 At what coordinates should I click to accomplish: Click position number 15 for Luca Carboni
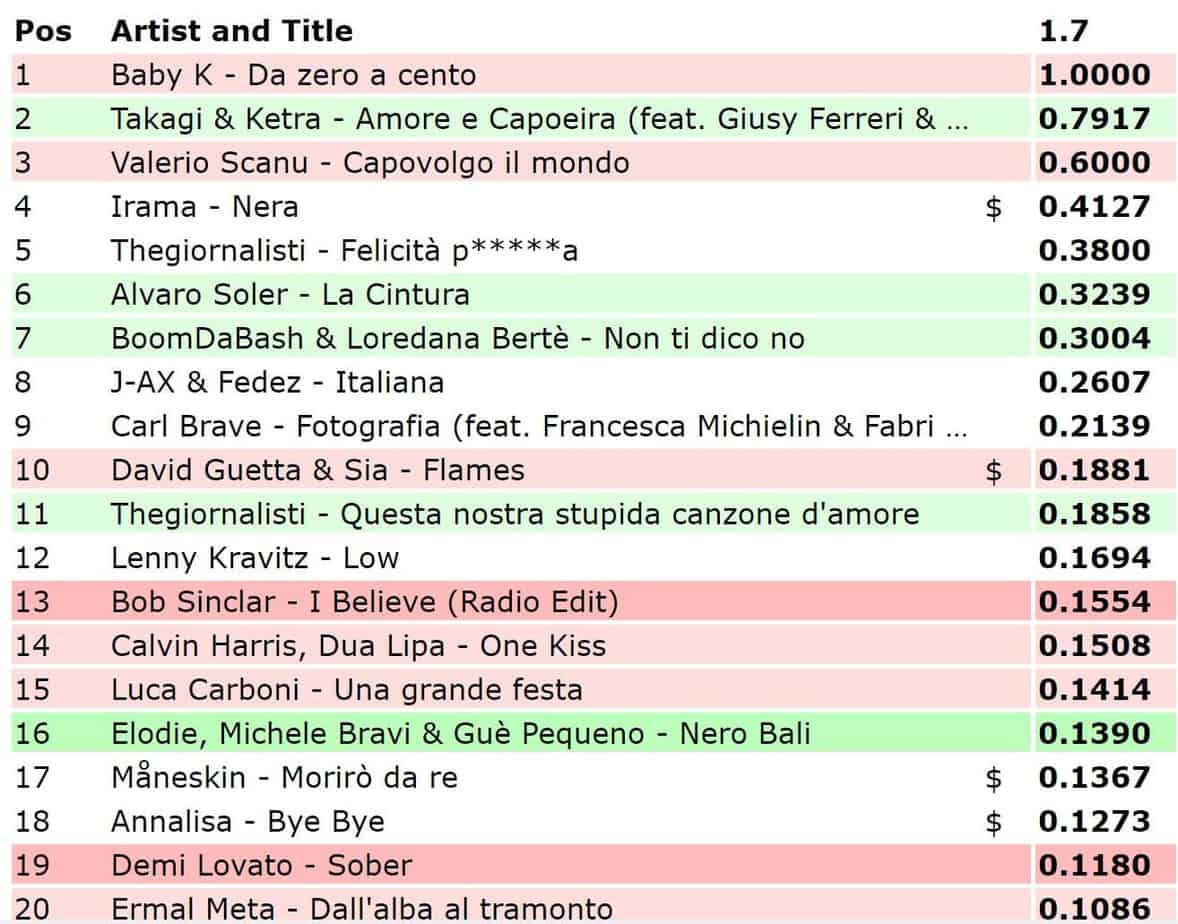point(32,690)
